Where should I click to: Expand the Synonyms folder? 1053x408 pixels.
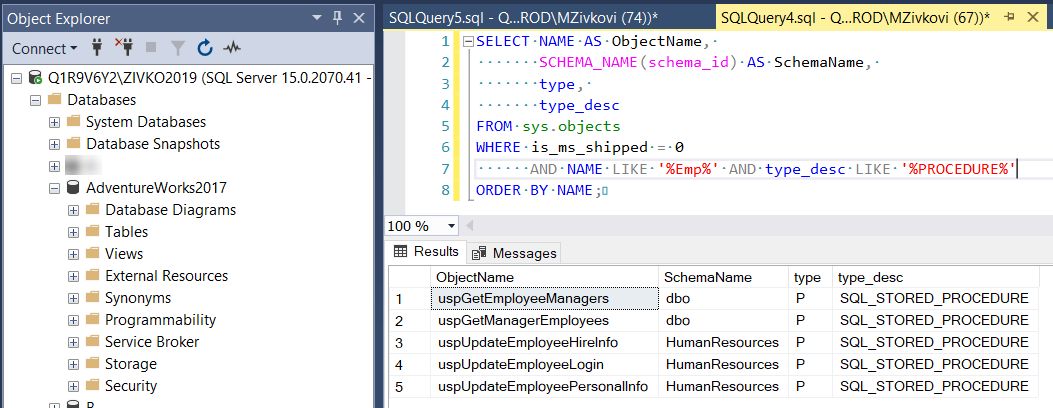pyautogui.click(x=74, y=299)
